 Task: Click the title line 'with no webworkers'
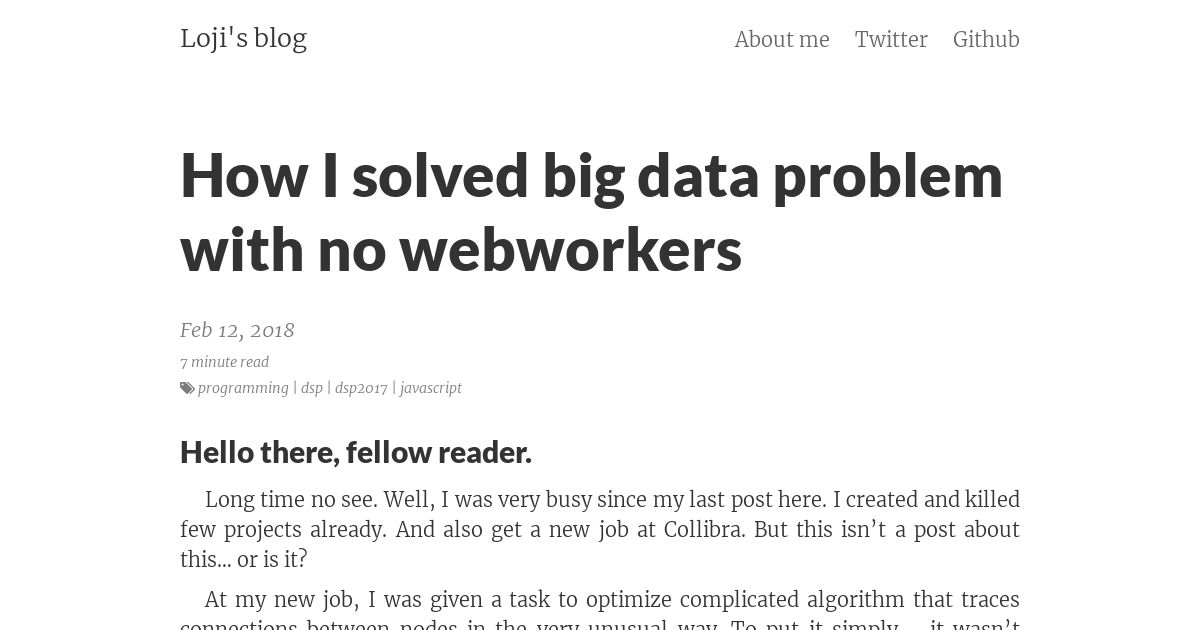pos(461,250)
